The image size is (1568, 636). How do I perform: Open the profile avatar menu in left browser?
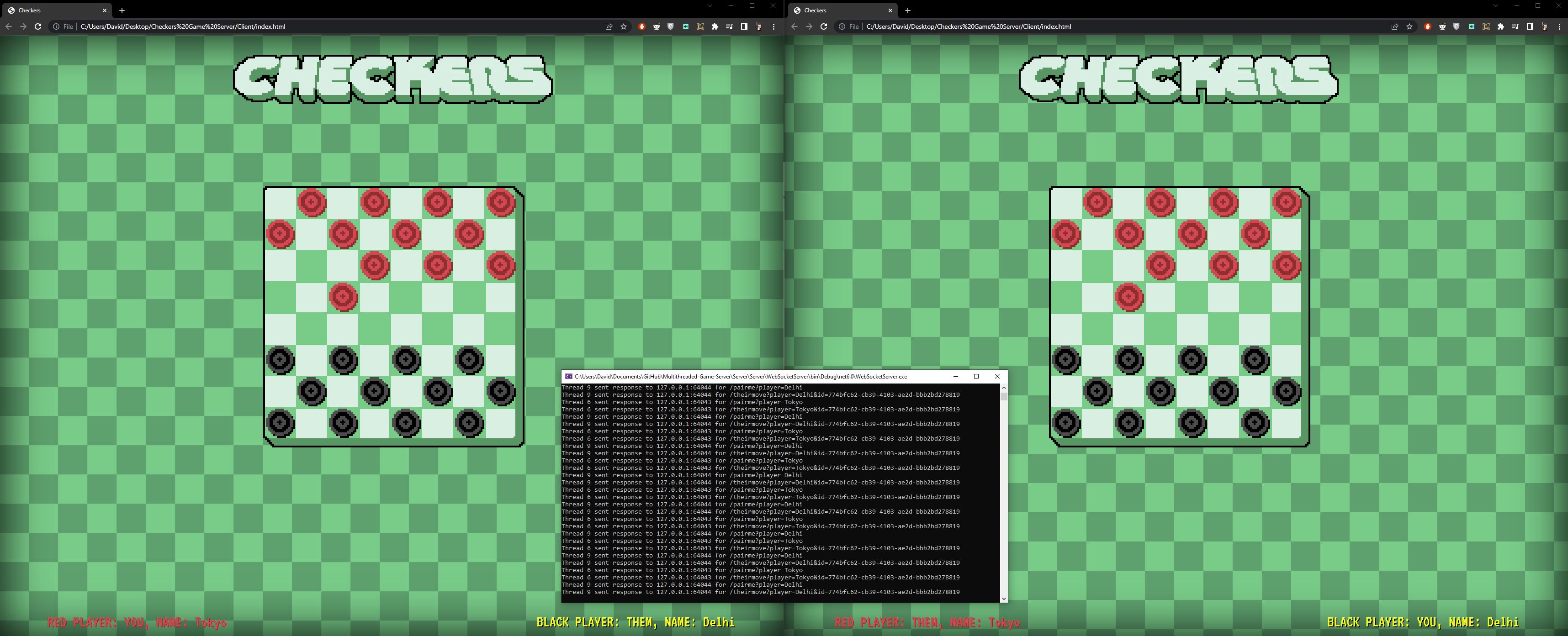pos(758,27)
